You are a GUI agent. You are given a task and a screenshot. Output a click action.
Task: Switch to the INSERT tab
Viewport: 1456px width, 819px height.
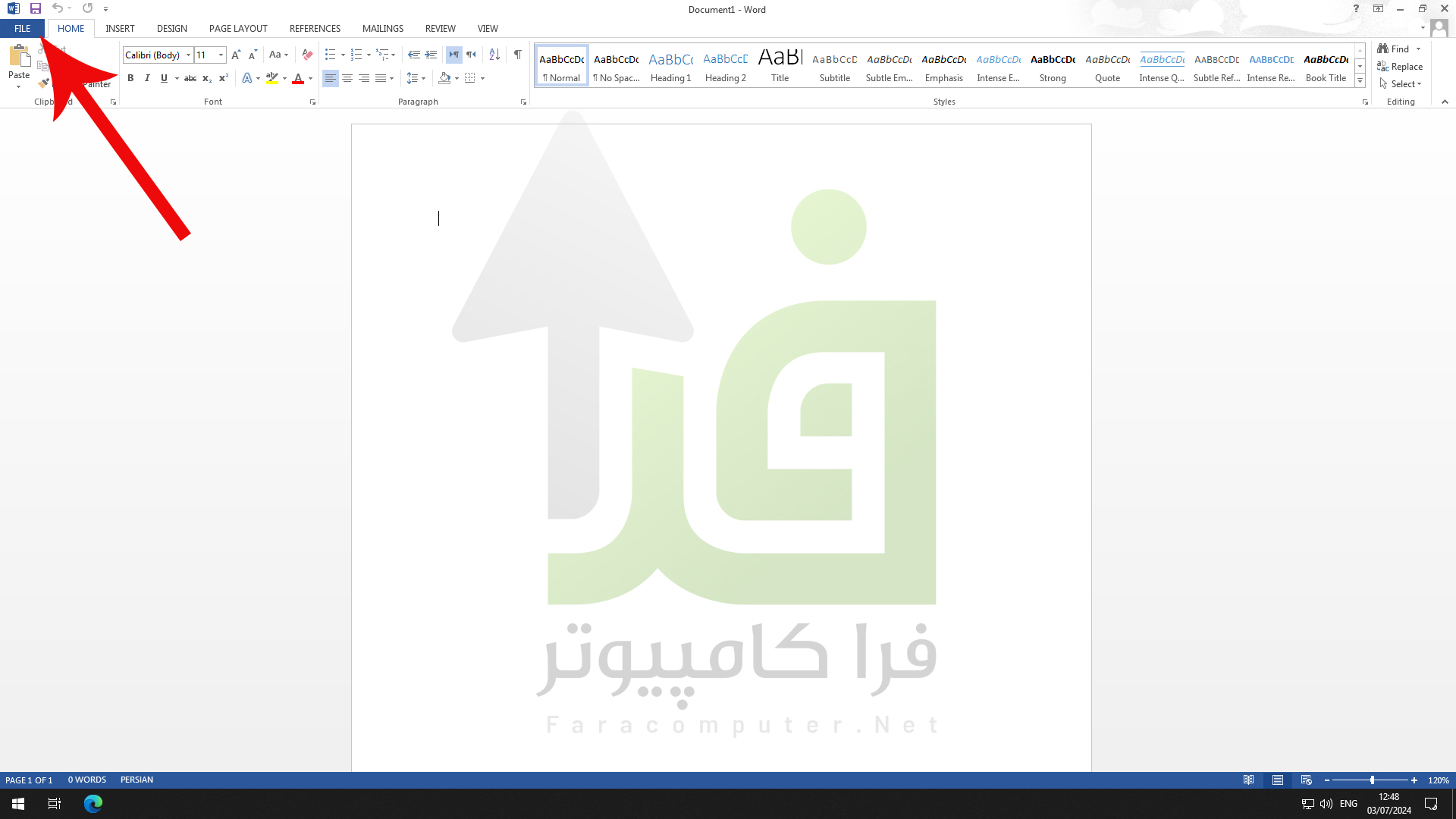120,29
